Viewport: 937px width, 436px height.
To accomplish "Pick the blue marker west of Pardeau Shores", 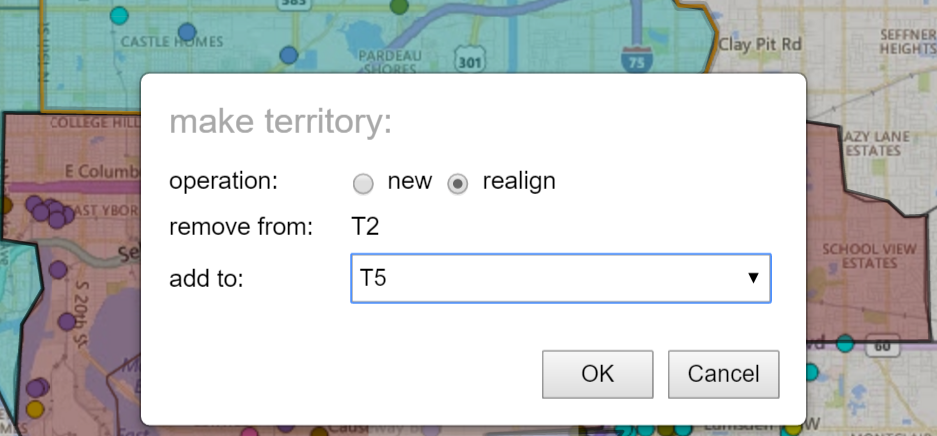I will coord(289,55).
